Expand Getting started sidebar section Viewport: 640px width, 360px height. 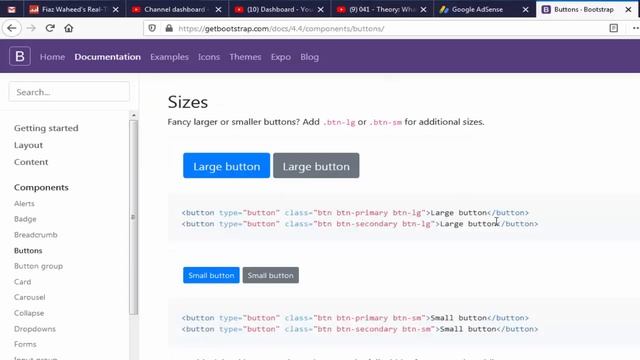tap(46, 128)
